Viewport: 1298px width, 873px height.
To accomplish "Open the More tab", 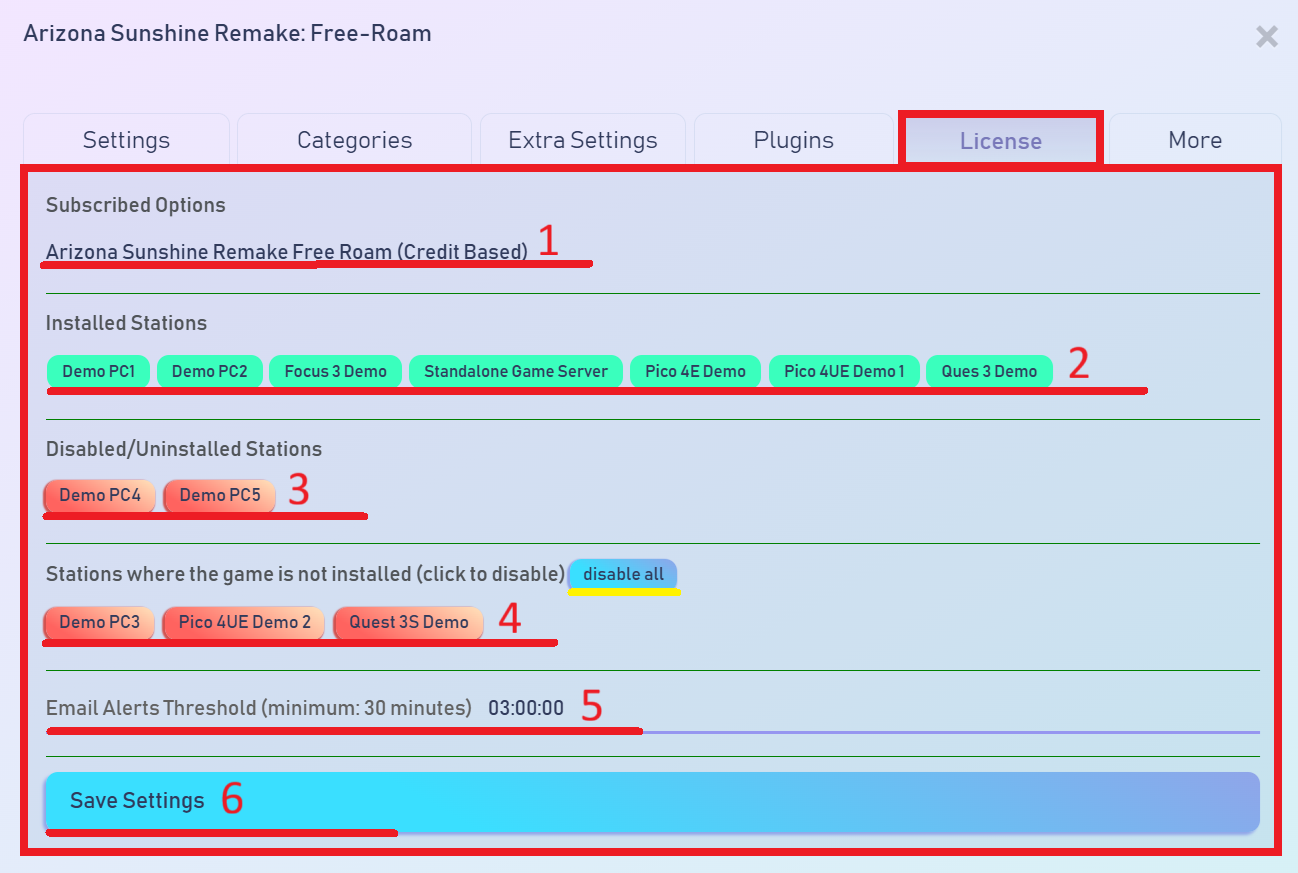I will 1195,140.
